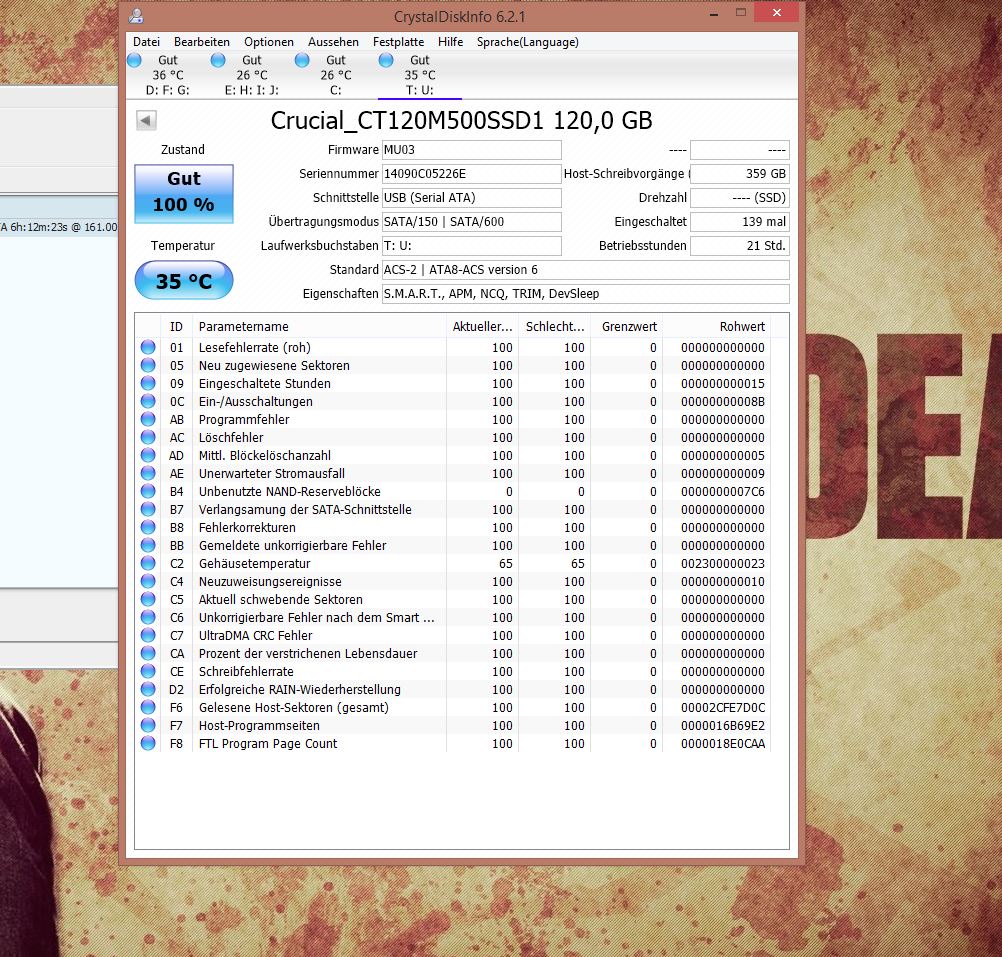Click status icon of FTL Program Page Count row
1002x957 pixels.
[x=148, y=743]
